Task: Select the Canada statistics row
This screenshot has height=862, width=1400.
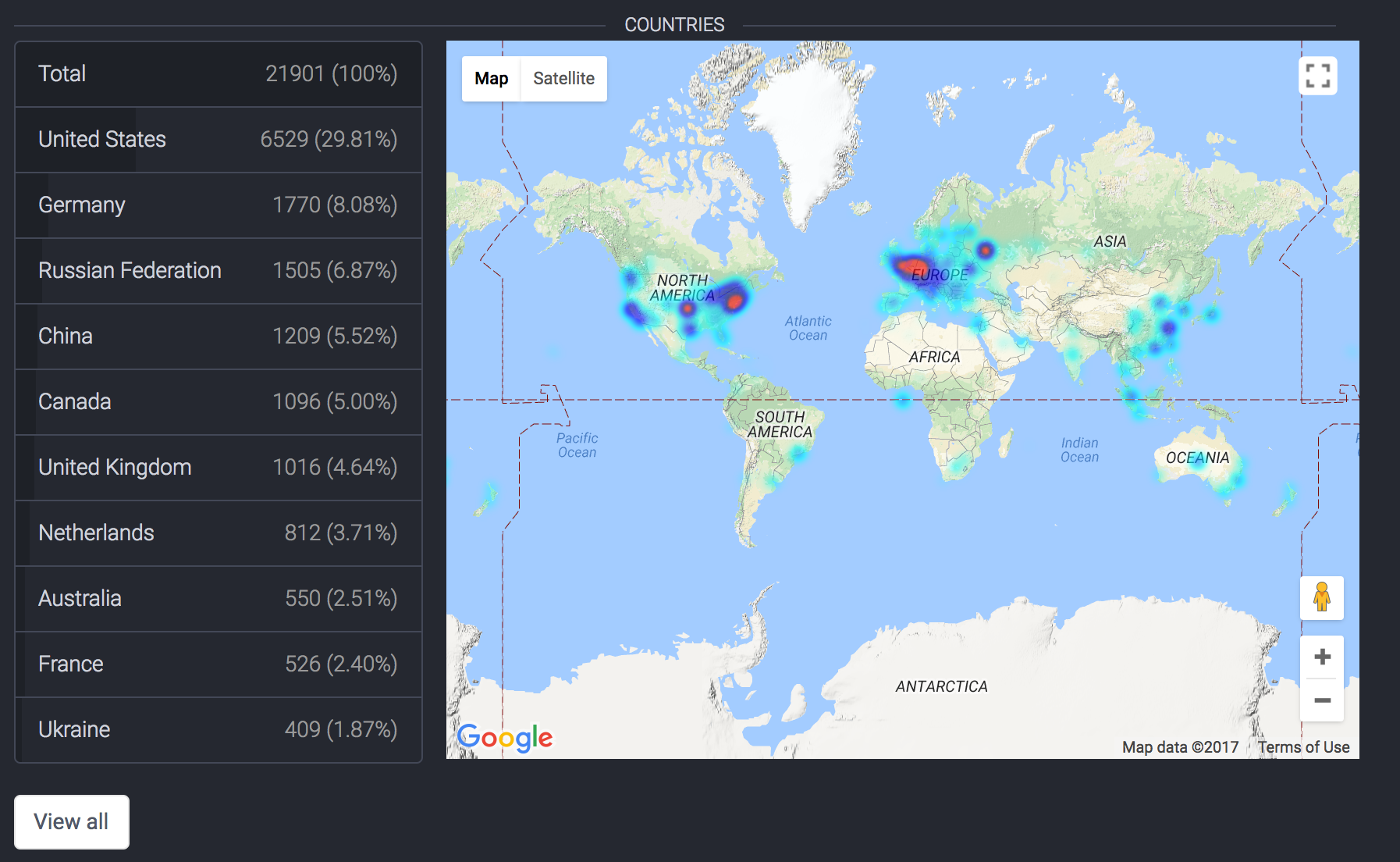Action: coord(219,402)
